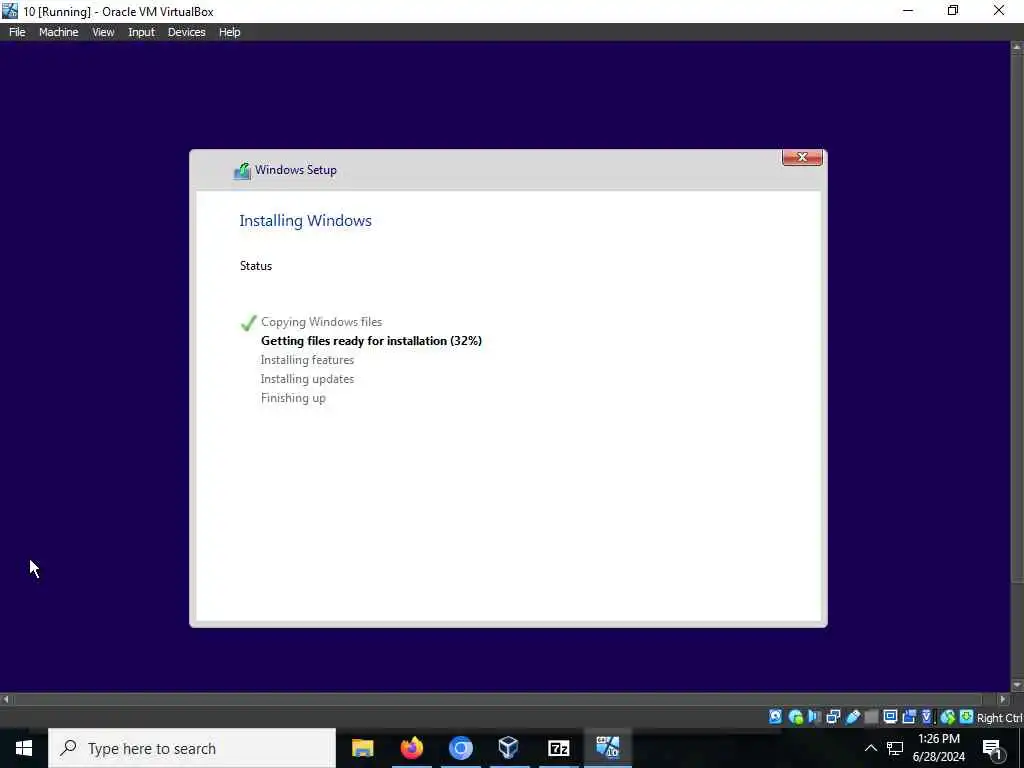Click the recording status icon
The width and height of the screenshot is (1024, 768).
pos(909,717)
